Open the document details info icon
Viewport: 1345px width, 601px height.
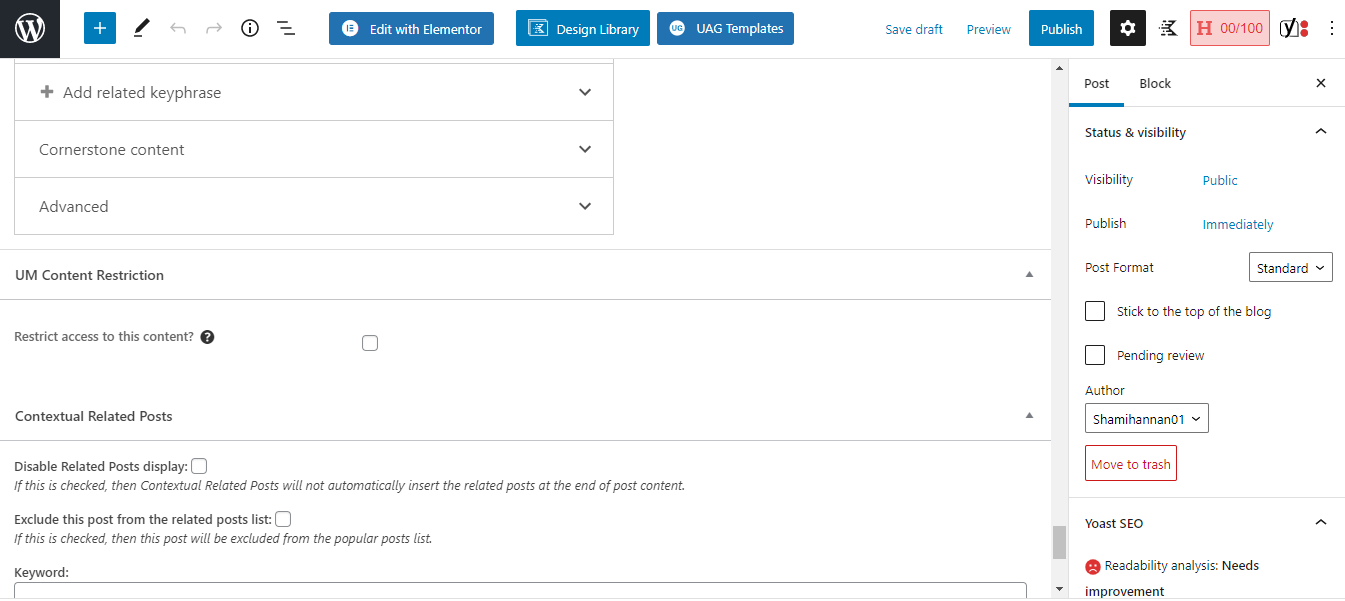[250, 29]
